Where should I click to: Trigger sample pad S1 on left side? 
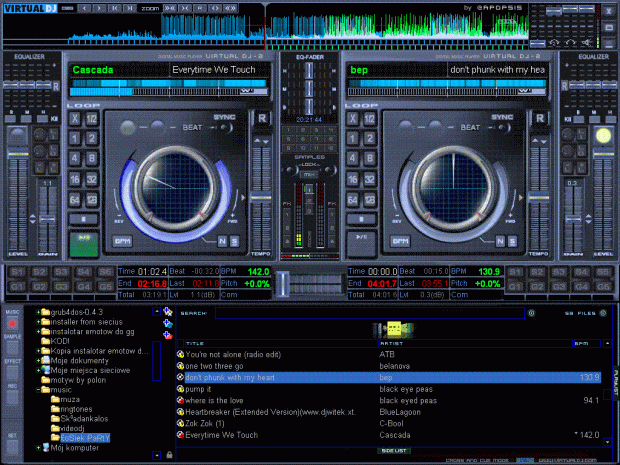pos(17,272)
